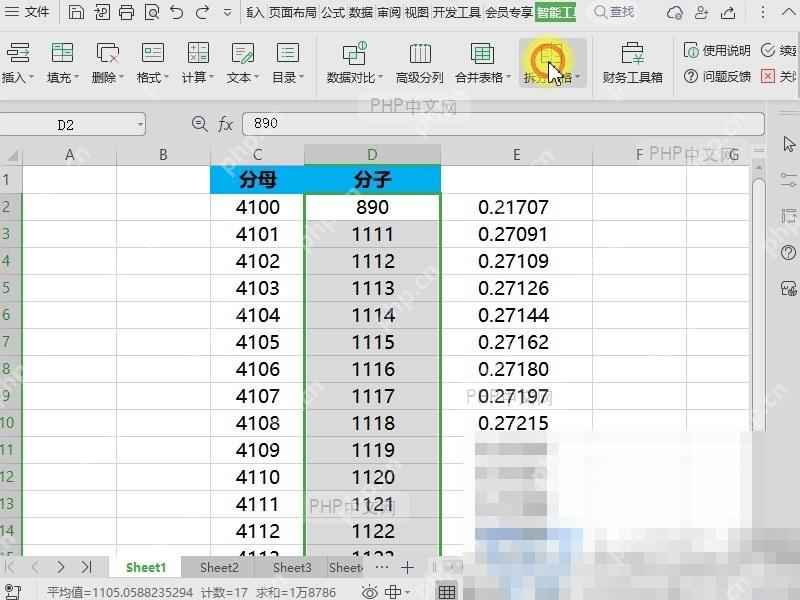This screenshot has height=600, width=800.
Task: Click the Undo arrow icon
Action: click(x=177, y=12)
